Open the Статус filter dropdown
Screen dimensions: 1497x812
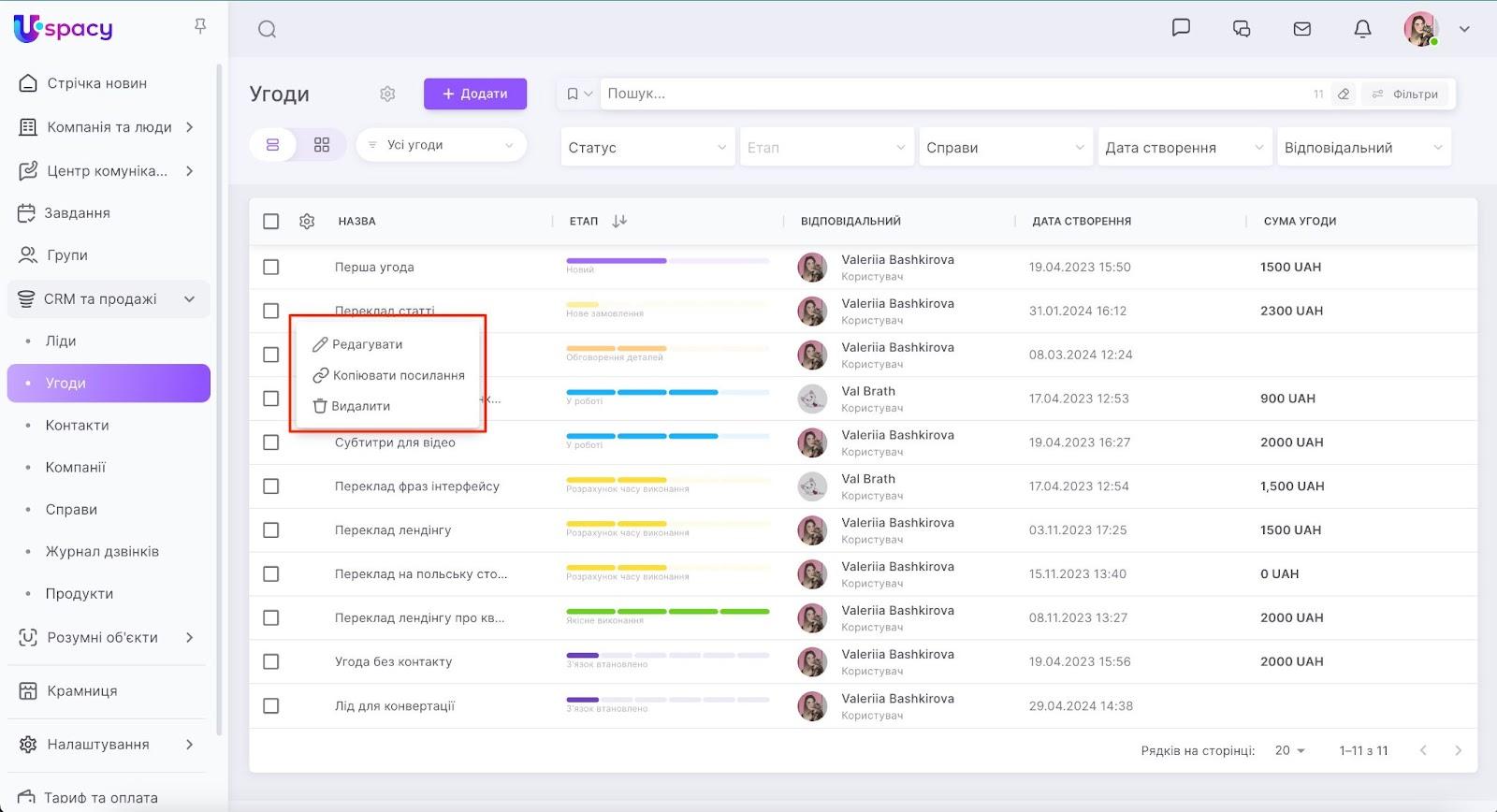(647, 148)
